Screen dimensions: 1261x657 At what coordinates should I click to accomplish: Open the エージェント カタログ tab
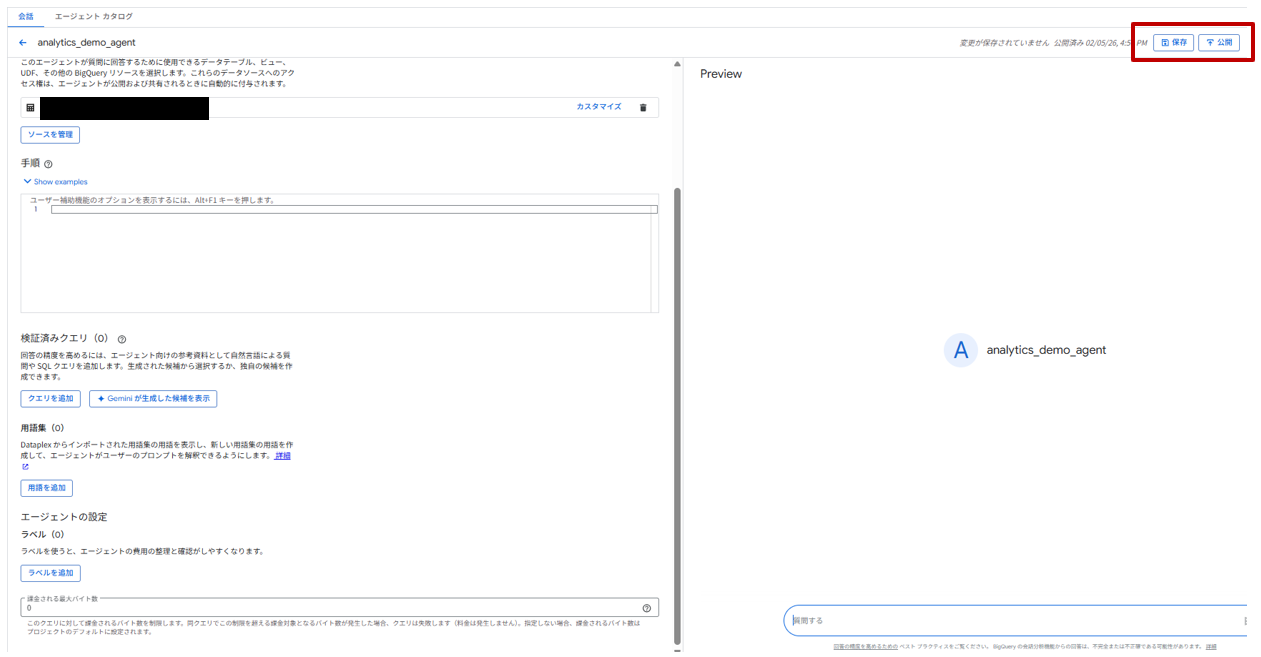point(94,17)
